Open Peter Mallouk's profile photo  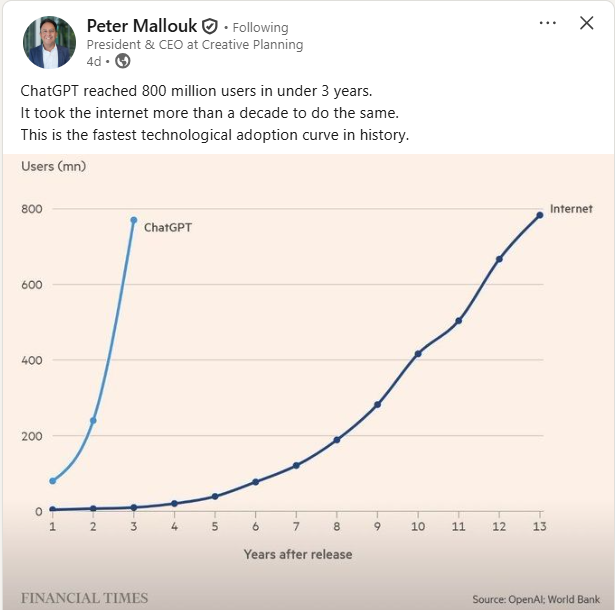click(x=49, y=42)
